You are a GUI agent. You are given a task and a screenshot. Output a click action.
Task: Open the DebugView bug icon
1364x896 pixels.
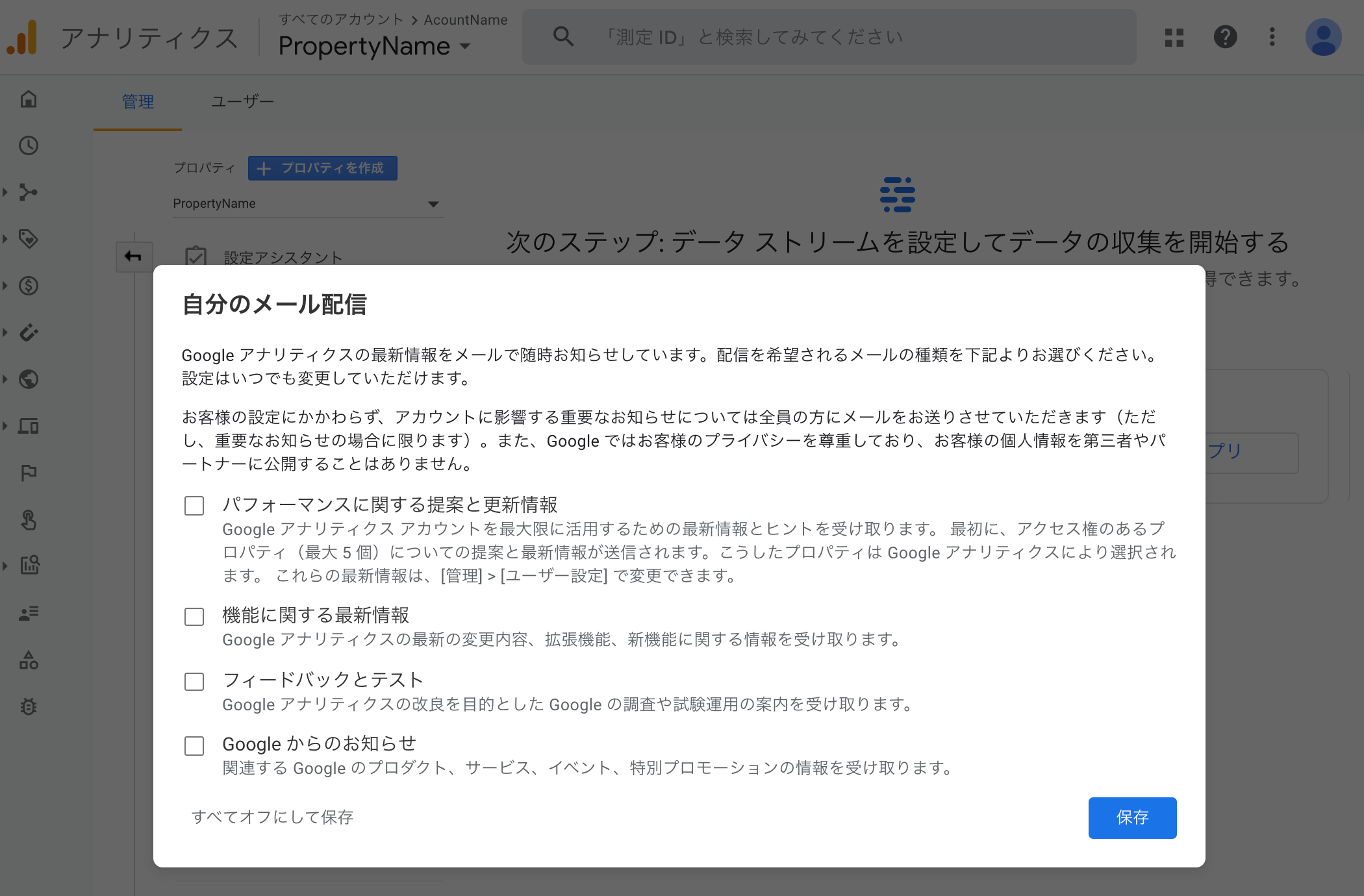tap(29, 706)
